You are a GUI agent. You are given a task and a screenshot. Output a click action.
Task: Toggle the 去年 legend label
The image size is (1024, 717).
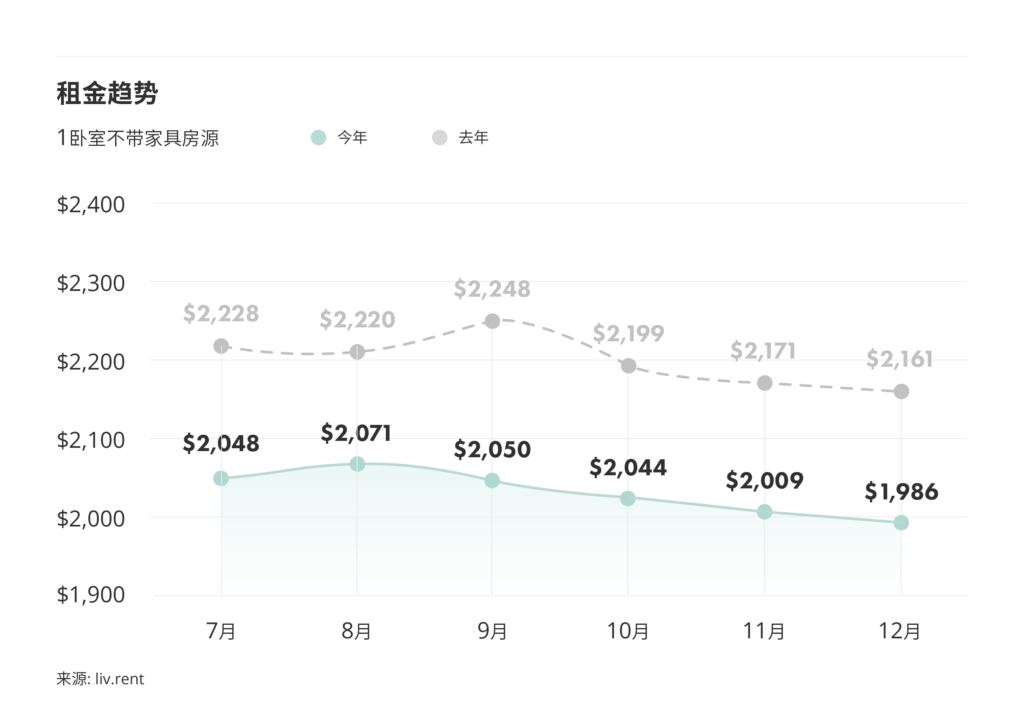474,138
